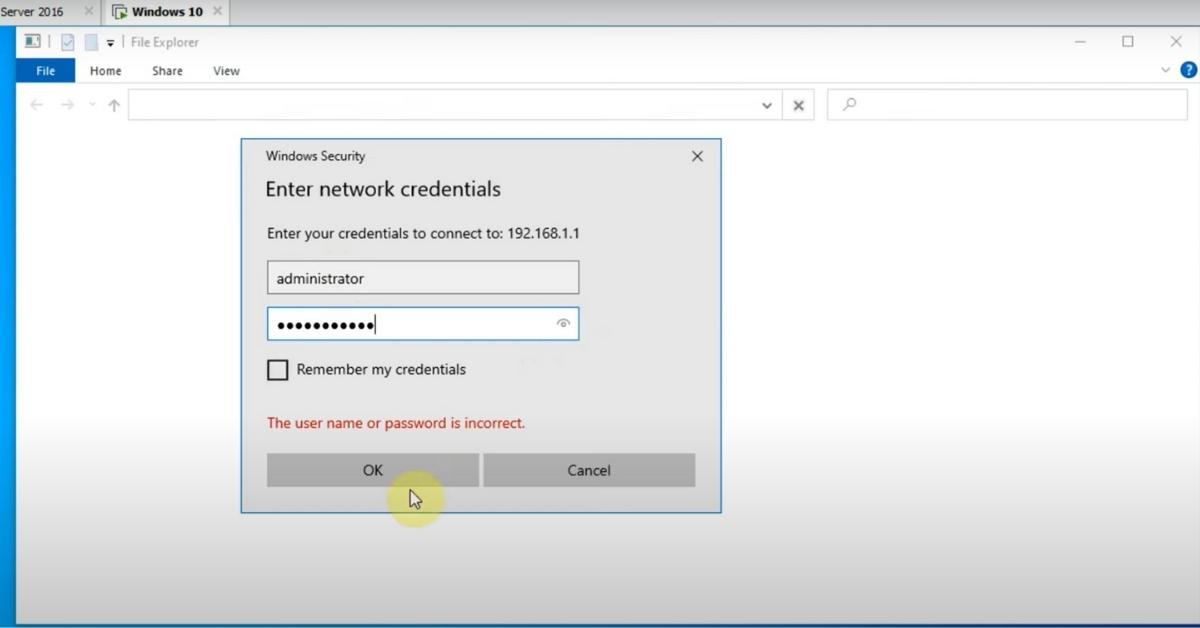Screen dimensions: 1200x628
Task: Open the Customize Quick Access Toolbar dropdown
Action: pos(111,43)
